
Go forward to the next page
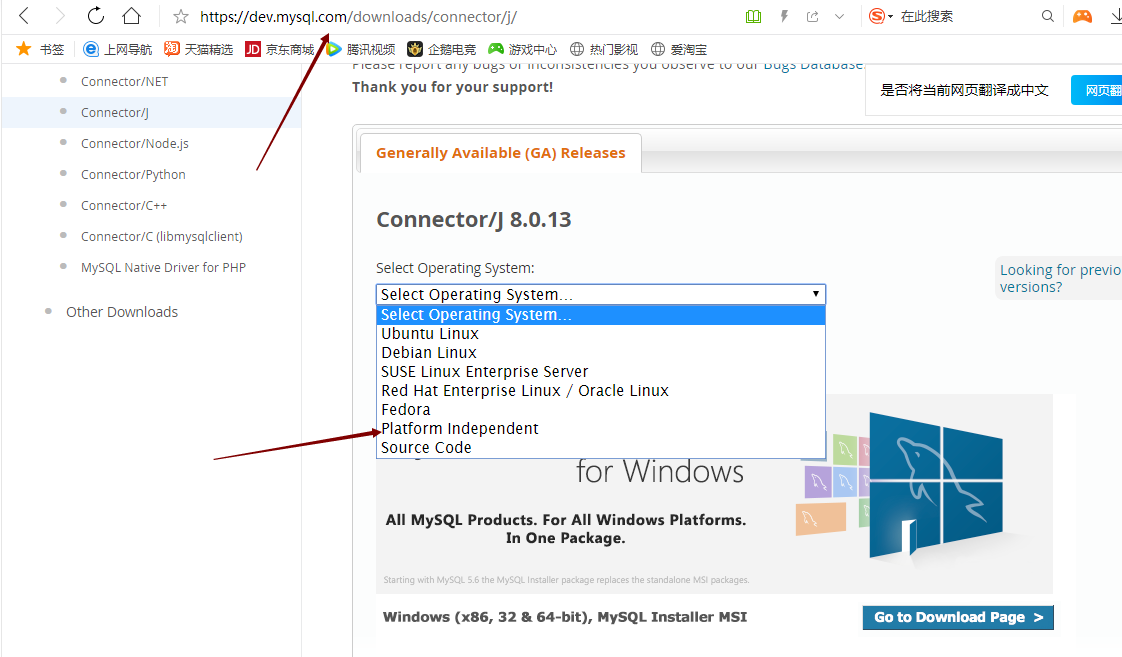60,16
